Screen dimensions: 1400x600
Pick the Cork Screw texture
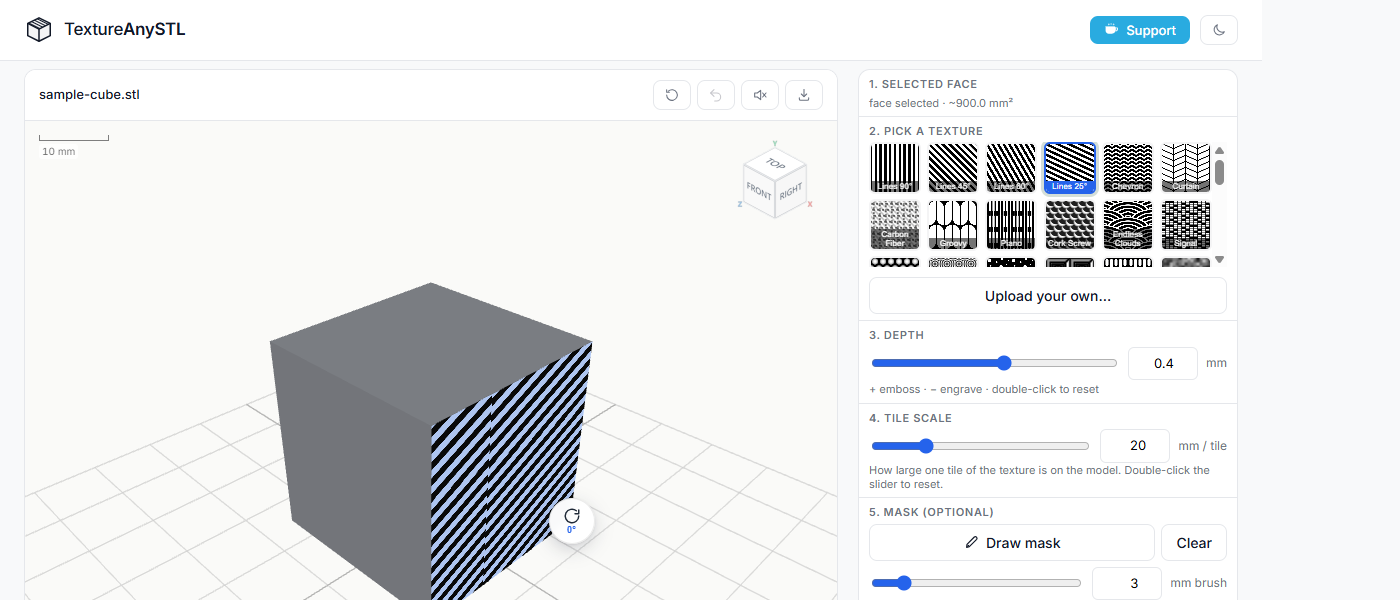tap(1069, 225)
